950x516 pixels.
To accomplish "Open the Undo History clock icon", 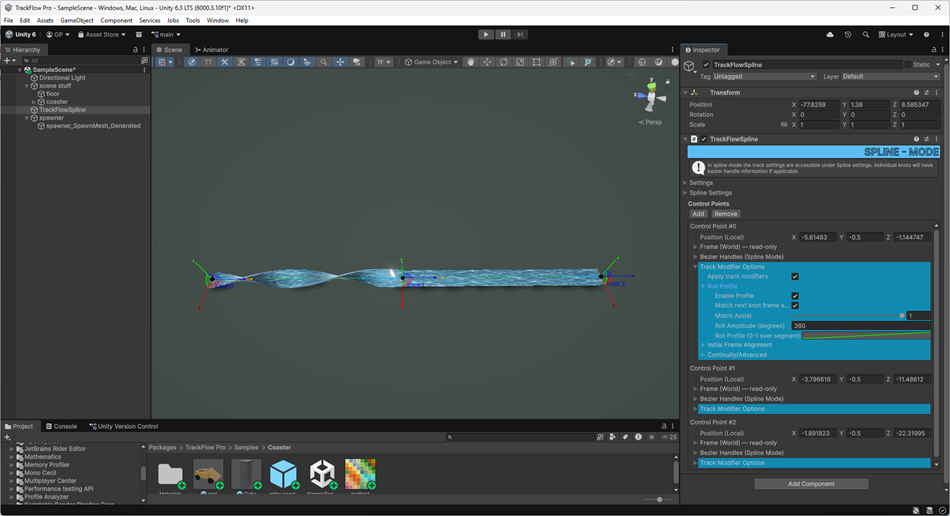I will 848,34.
